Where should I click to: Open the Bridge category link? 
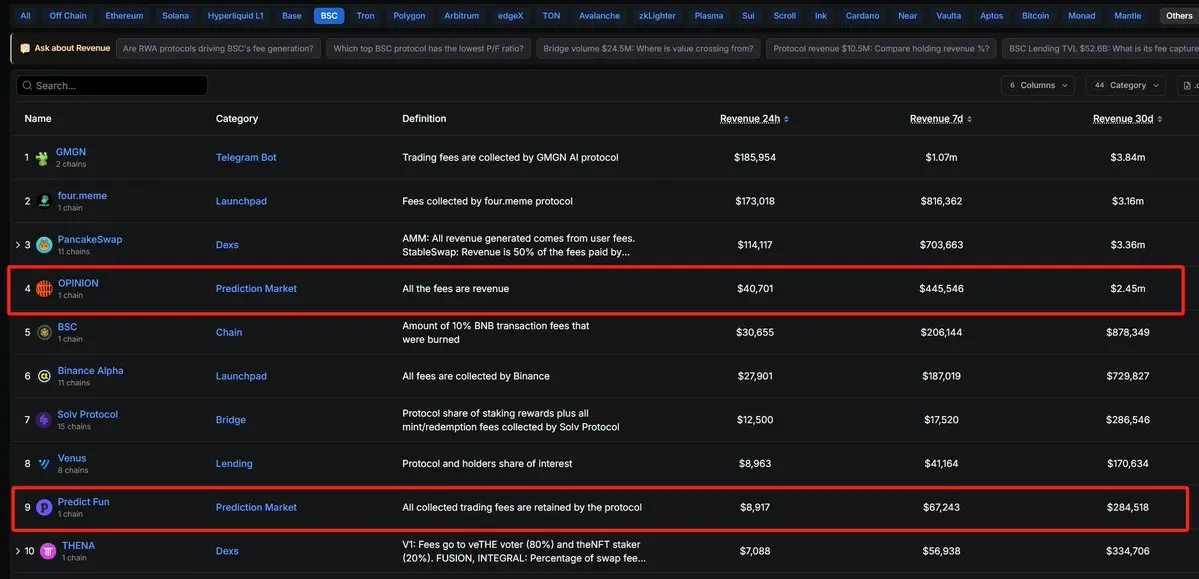coord(231,420)
